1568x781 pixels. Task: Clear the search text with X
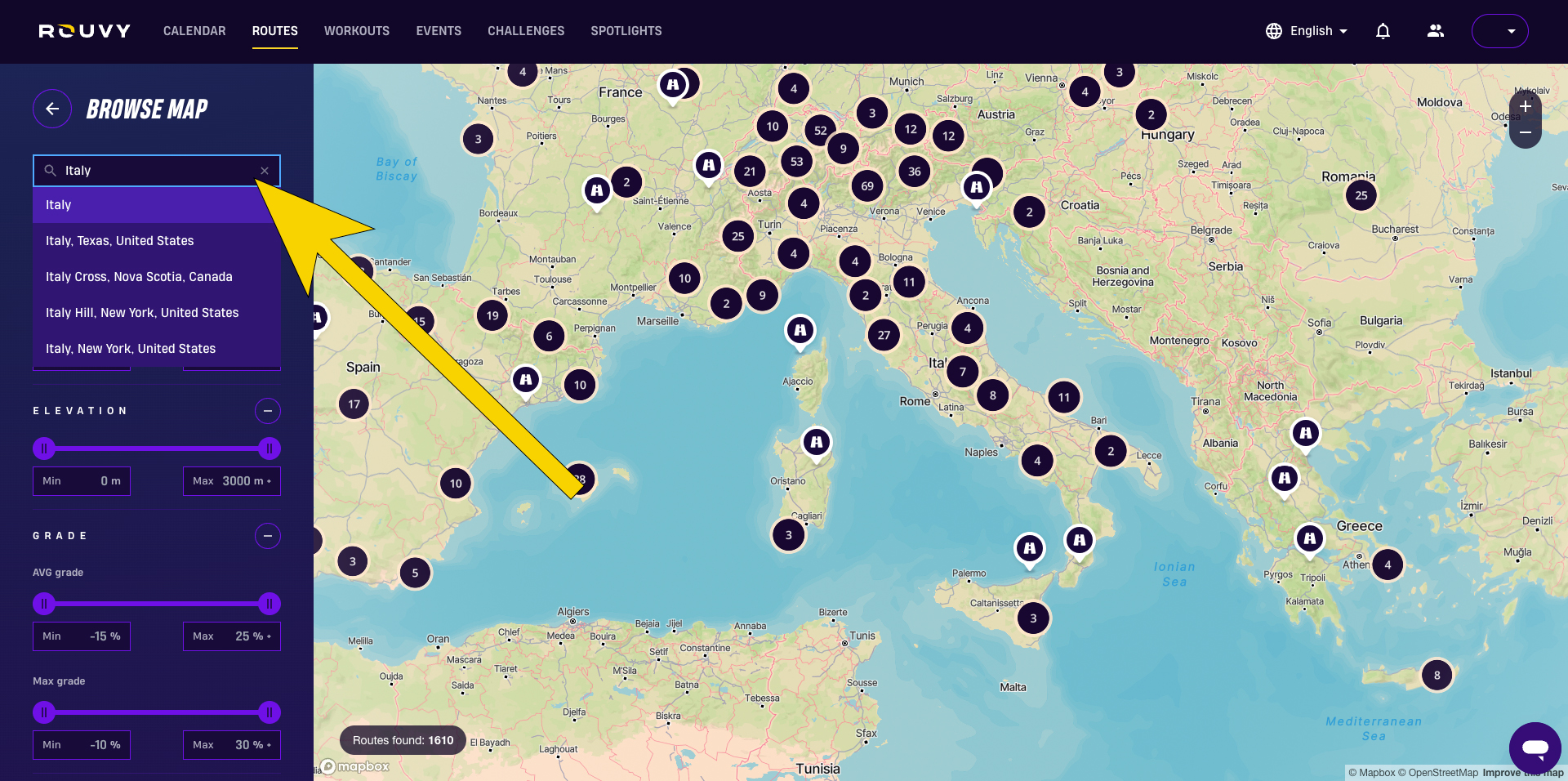[265, 171]
